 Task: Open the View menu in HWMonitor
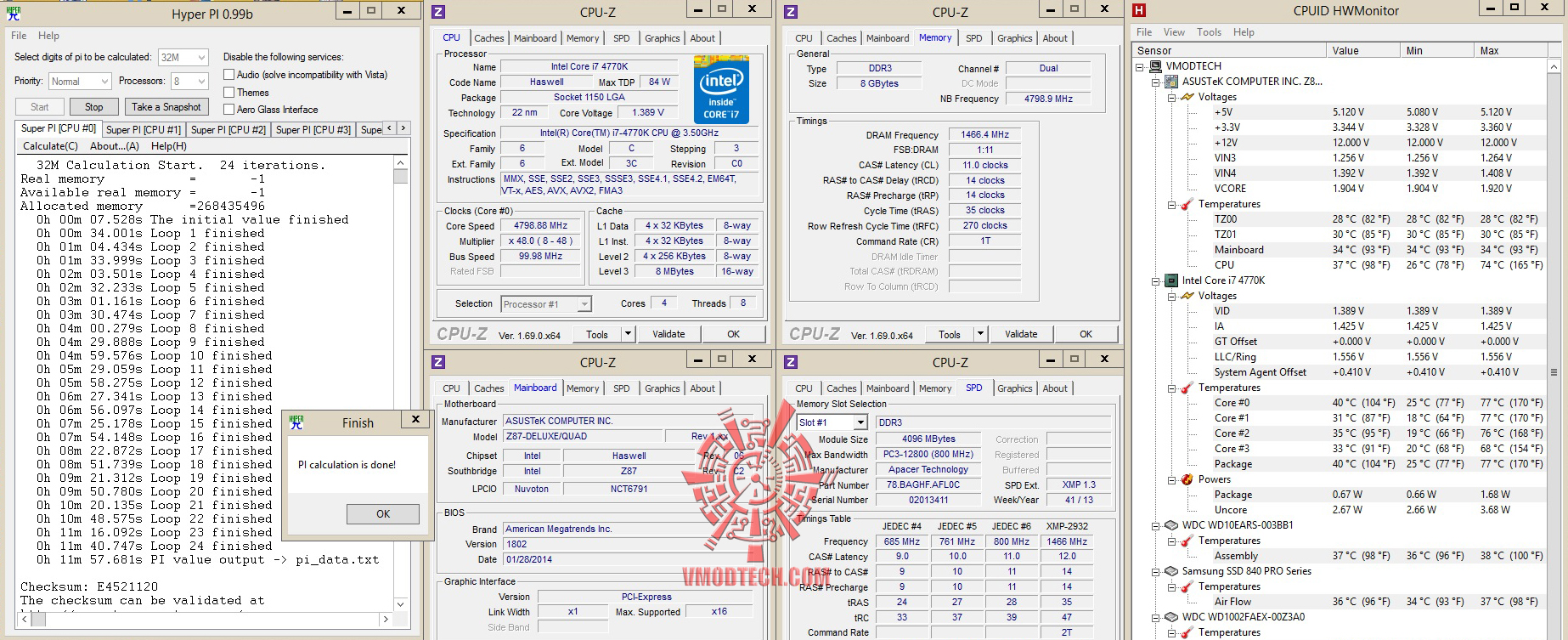point(1174,32)
